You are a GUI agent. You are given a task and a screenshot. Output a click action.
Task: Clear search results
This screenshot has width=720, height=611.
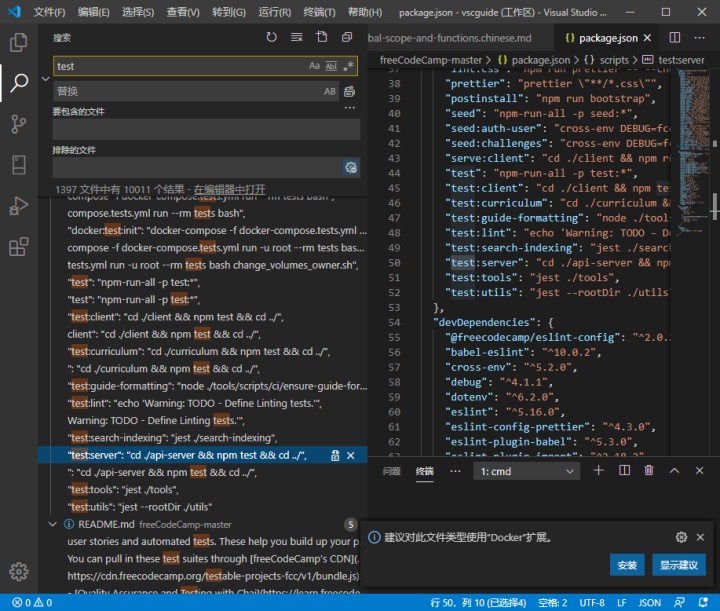tap(297, 37)
